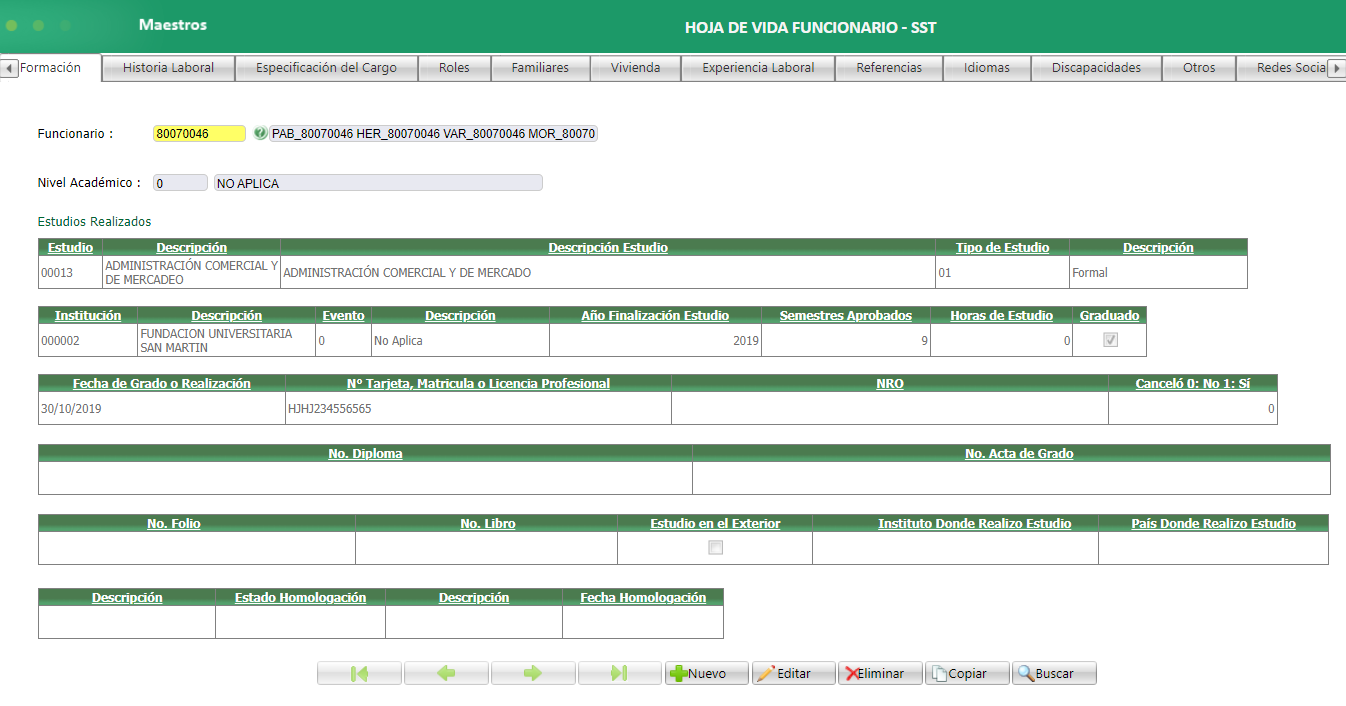1346x706 pixels.
Task: Toggle Estudio en el Exterior checkbox
Action: coord(715,547)
